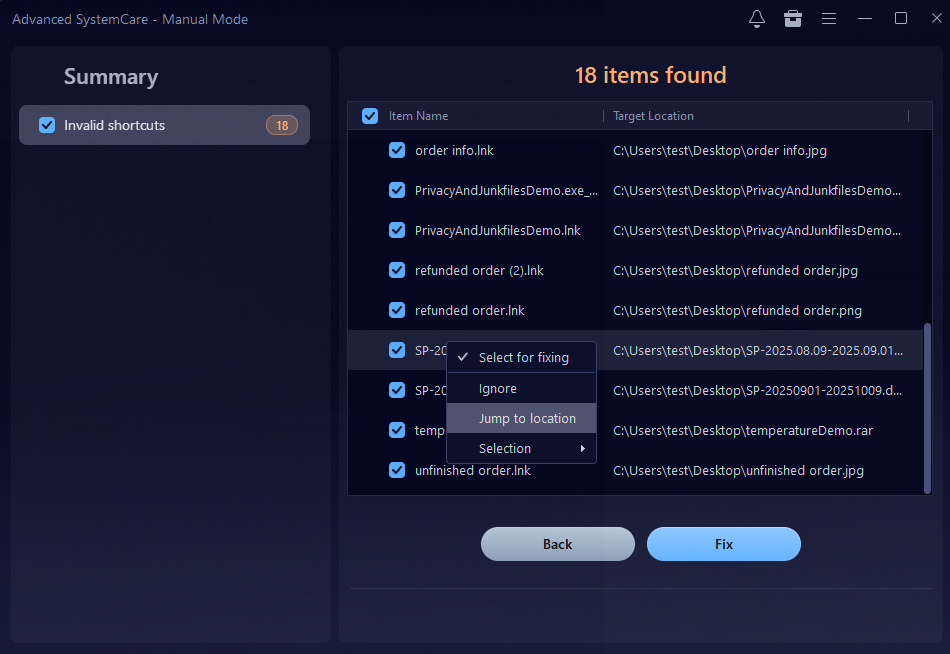Image resolution: width=950 pixels, height=654 pixels.
Task: Click the 18 count badge on Invalid shortcuts
Action: pos(282,125)
